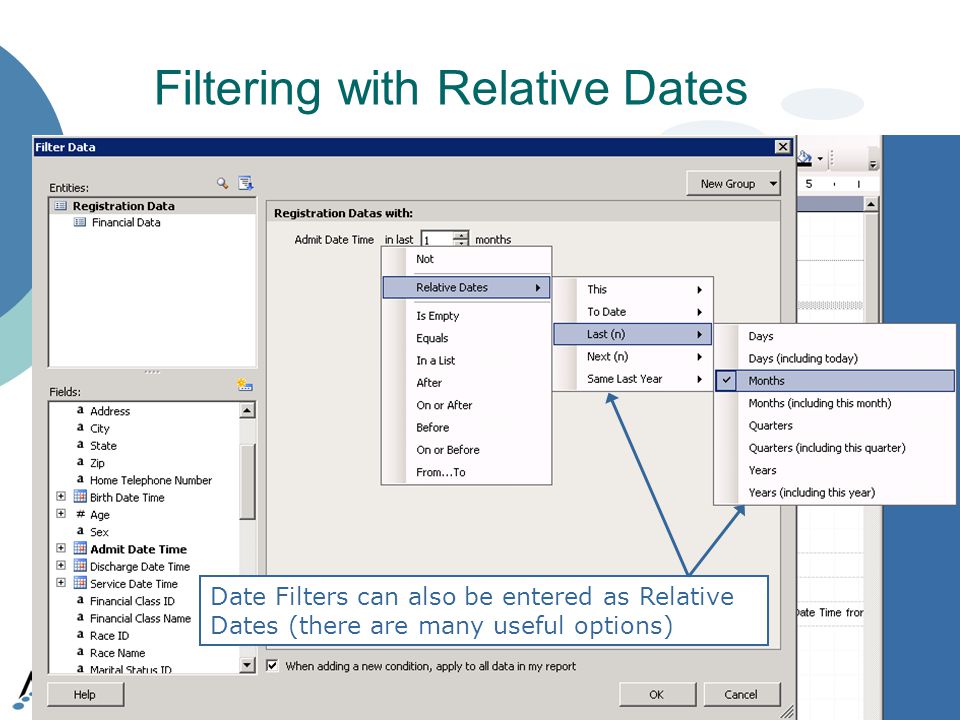Select Relative Dates menu item
Image resolution: width=960 pixels, height=720 pixels.
[467, 287]
